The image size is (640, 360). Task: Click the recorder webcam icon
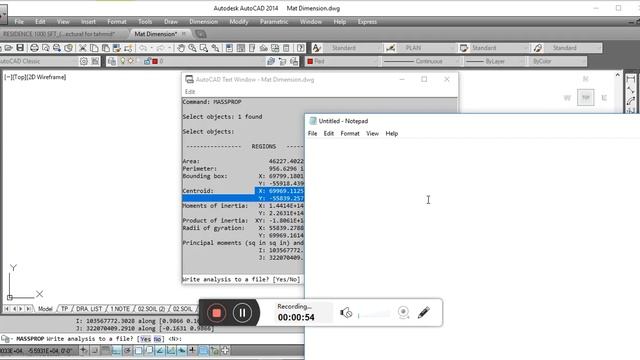point(403,313)
